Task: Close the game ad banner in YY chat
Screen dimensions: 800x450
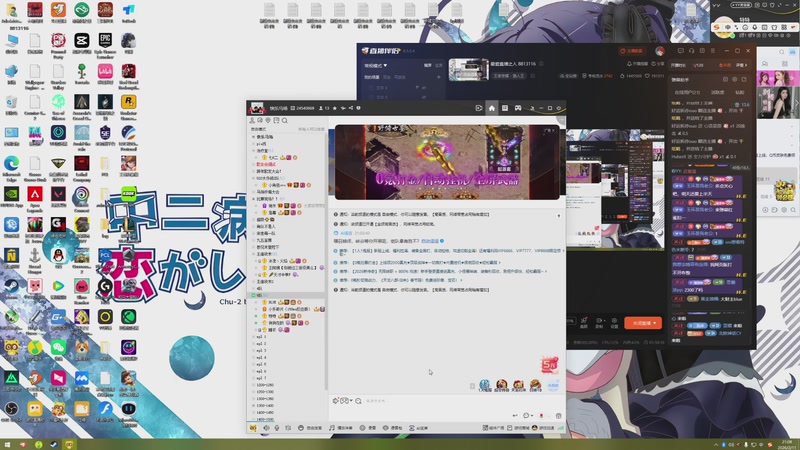Action: click(x=554, y=131)
